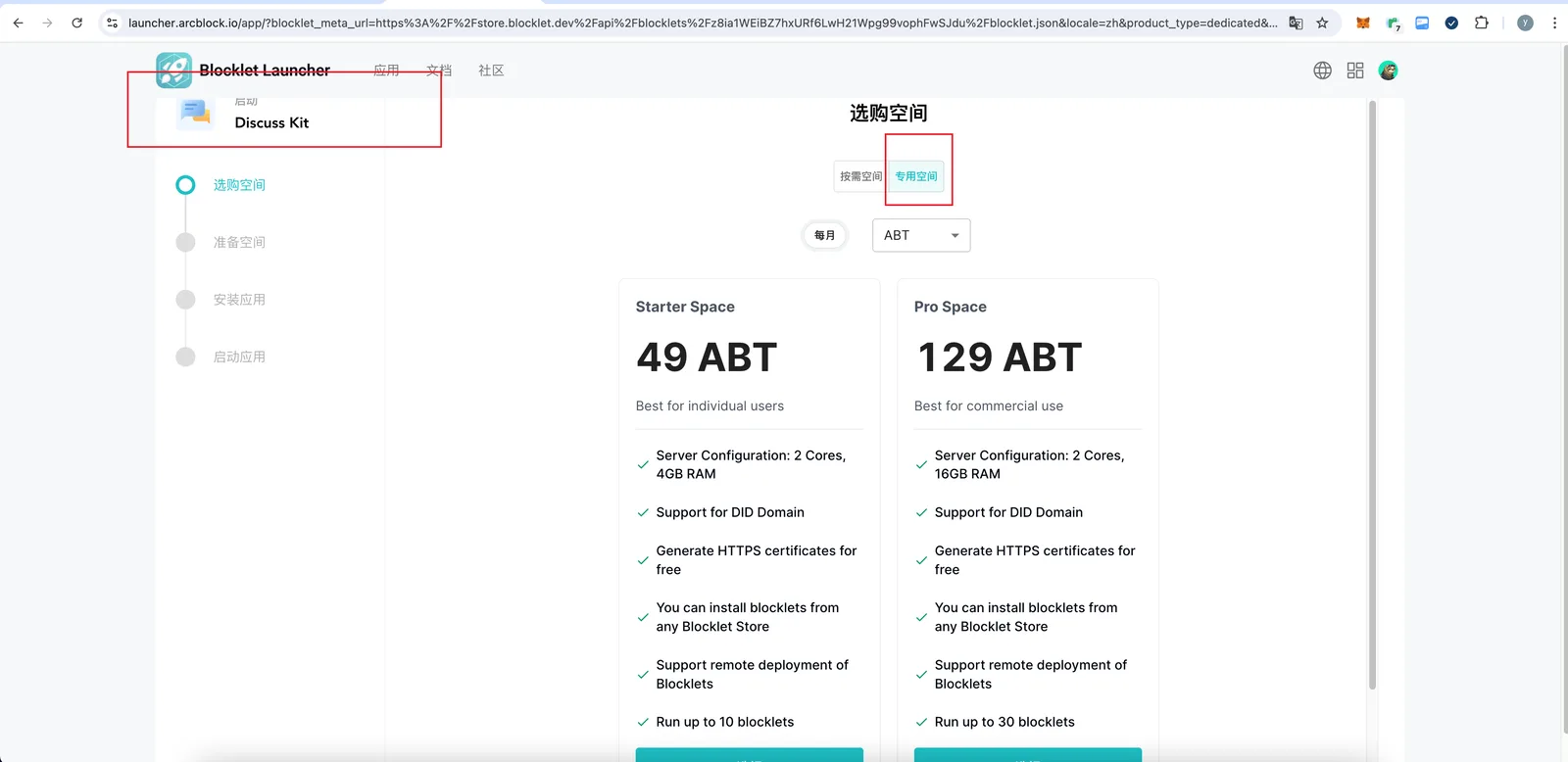Click the Starter Space plan title
The image size is (1568, 762).
pyautogui.click(x=685, y=307)
